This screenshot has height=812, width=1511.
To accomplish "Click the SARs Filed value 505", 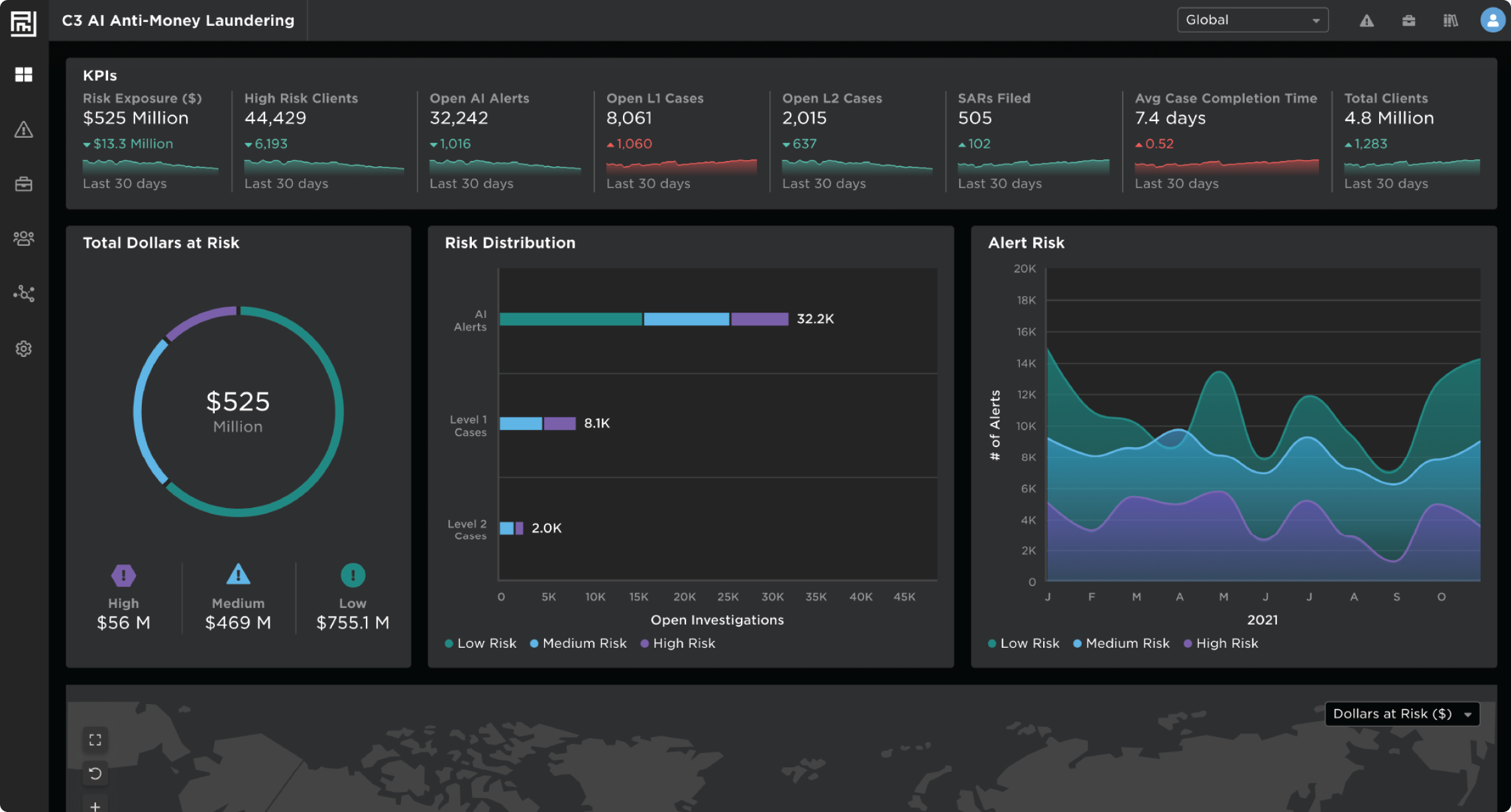I will coord(975,118).
